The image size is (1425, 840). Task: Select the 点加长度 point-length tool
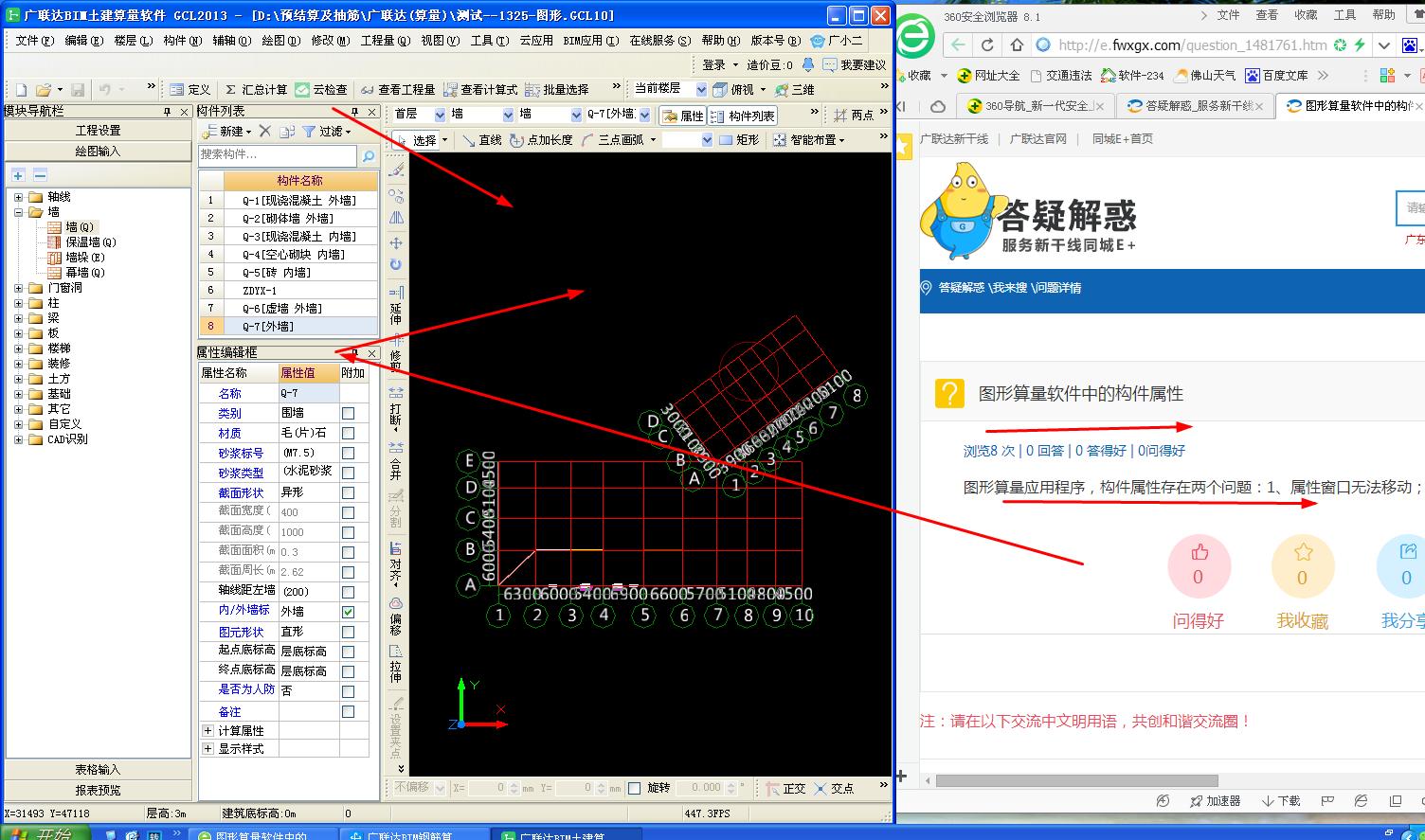pyautogui.click(x=541, y=139)
